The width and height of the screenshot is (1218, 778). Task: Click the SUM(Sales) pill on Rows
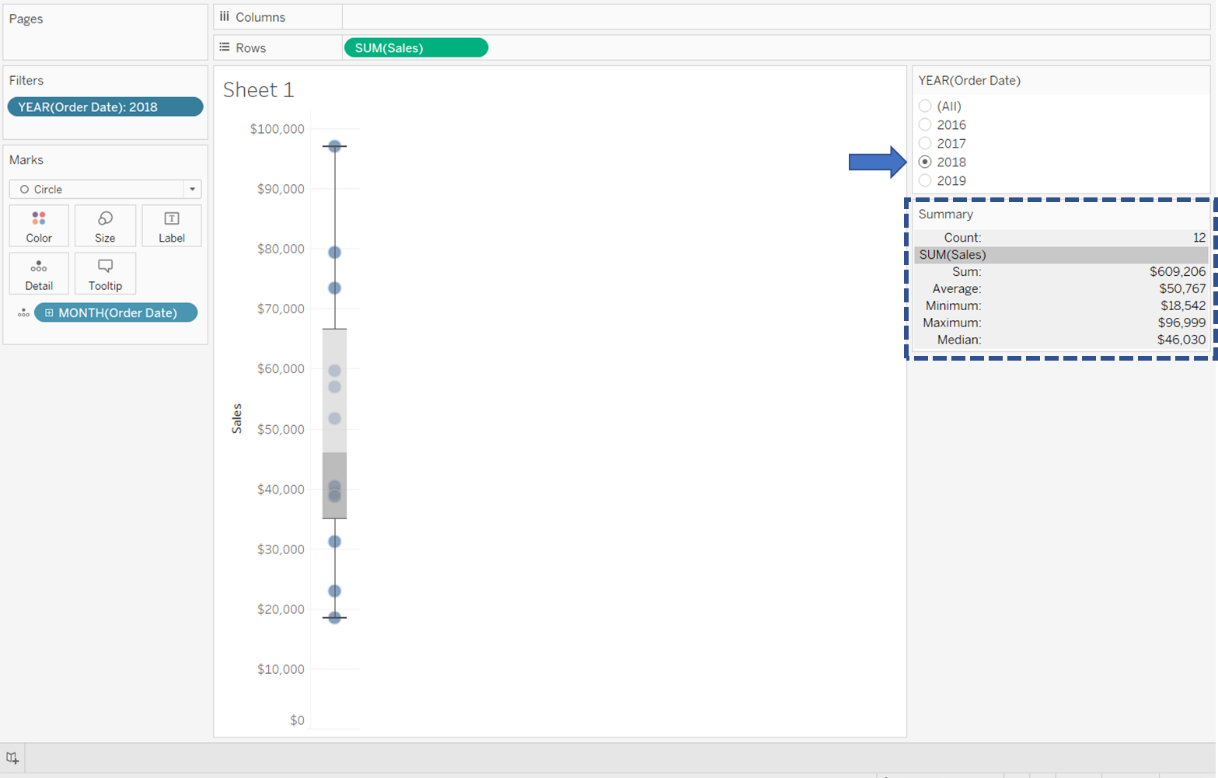415,48
